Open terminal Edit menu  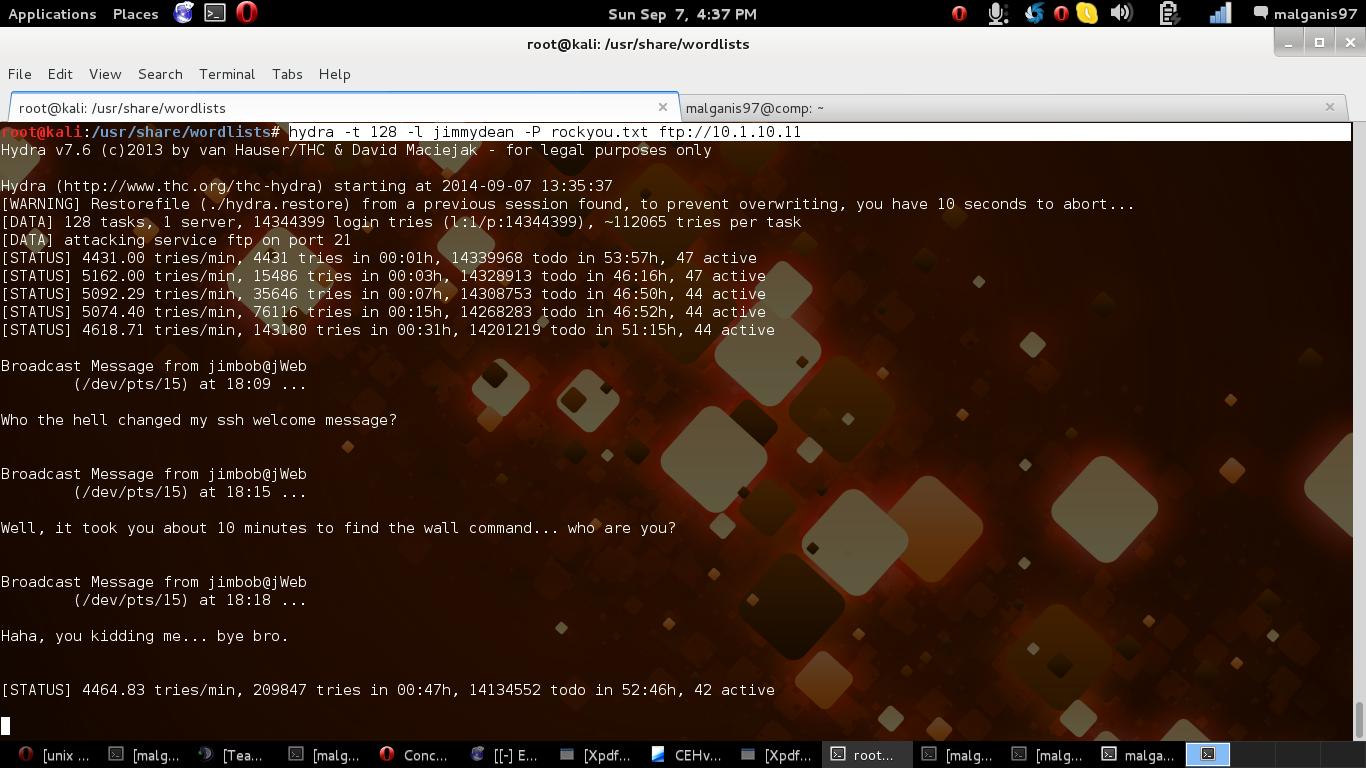point(60,74)
